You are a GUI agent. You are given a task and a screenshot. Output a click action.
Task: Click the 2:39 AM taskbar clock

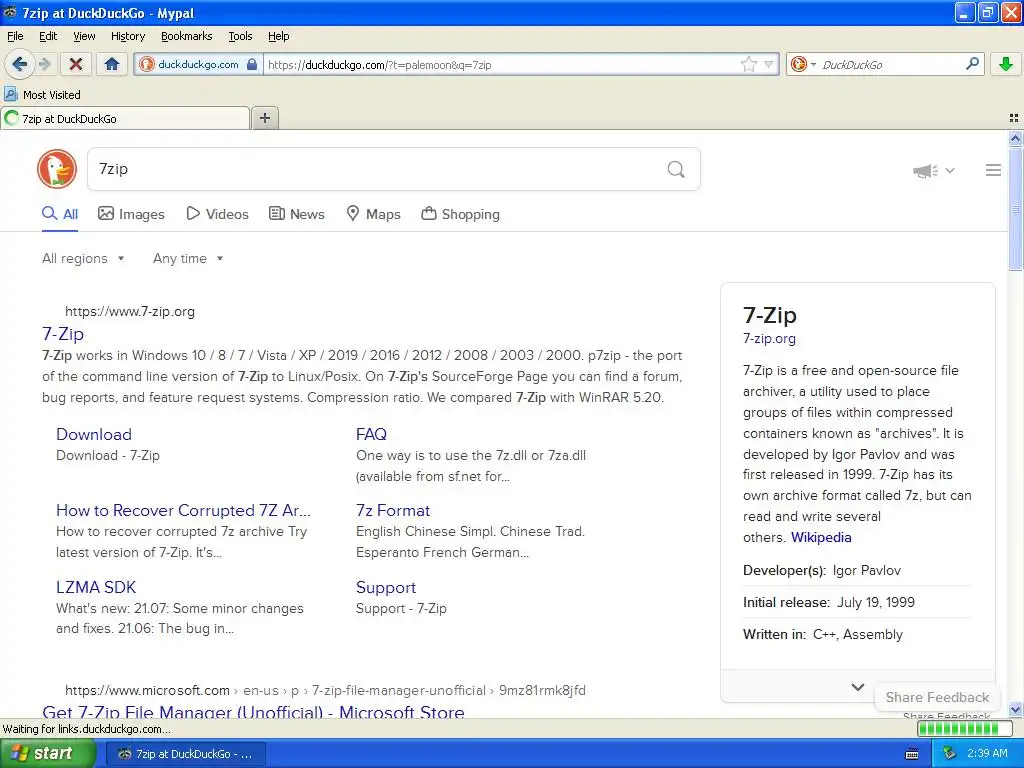(987, 753)
